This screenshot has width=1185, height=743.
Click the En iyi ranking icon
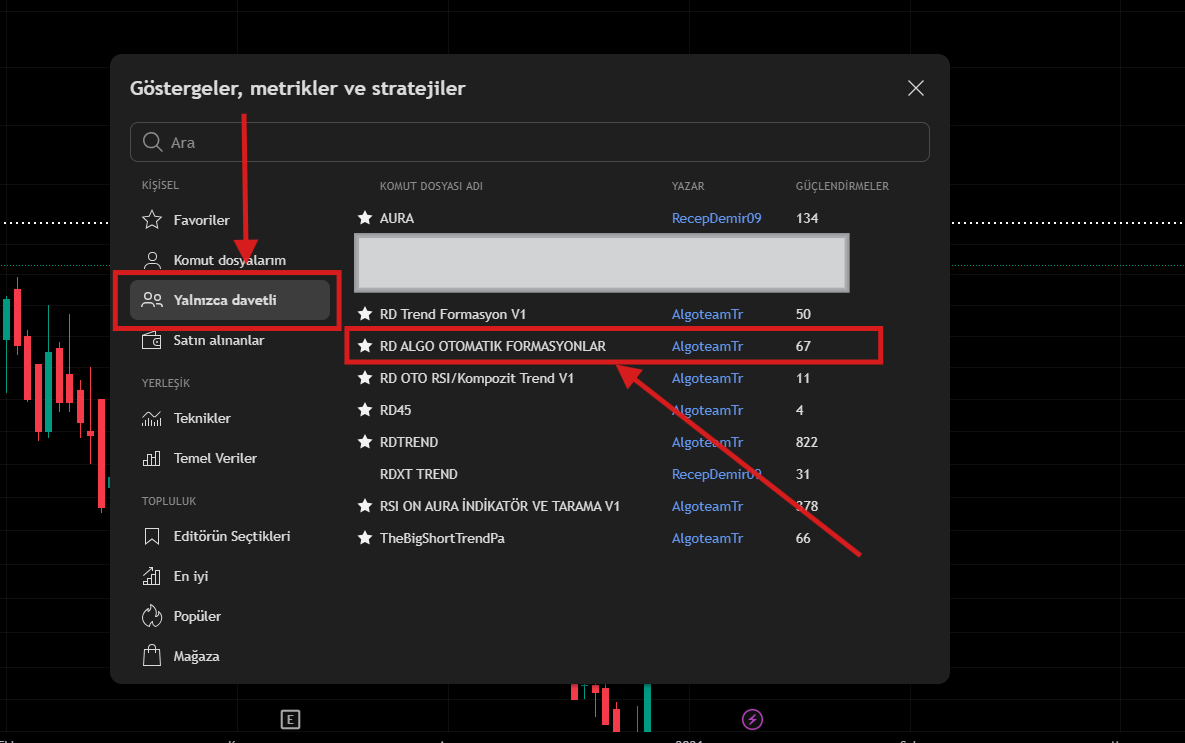152,576
